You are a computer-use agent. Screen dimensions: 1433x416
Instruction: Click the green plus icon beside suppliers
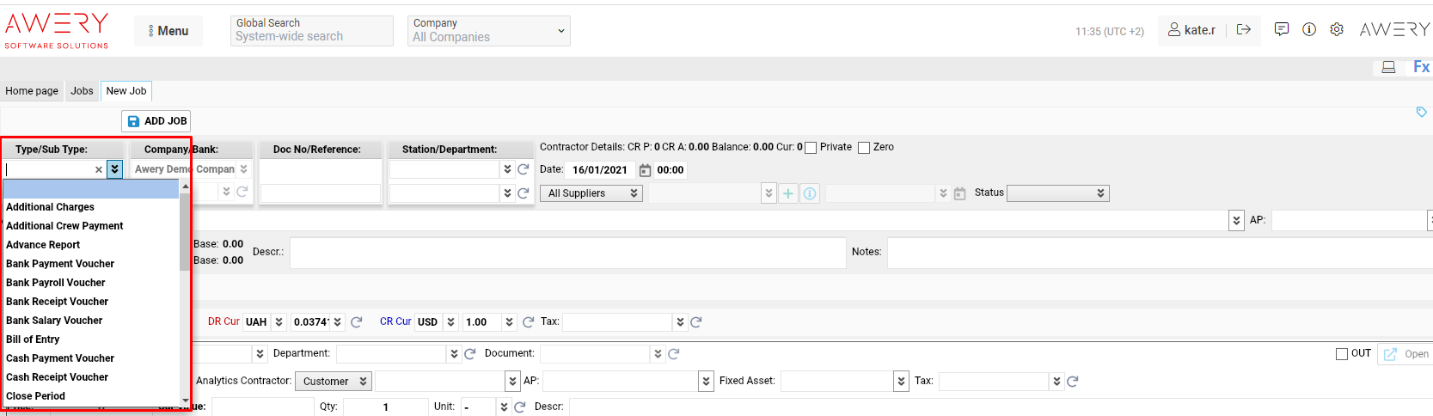point(788,193)
